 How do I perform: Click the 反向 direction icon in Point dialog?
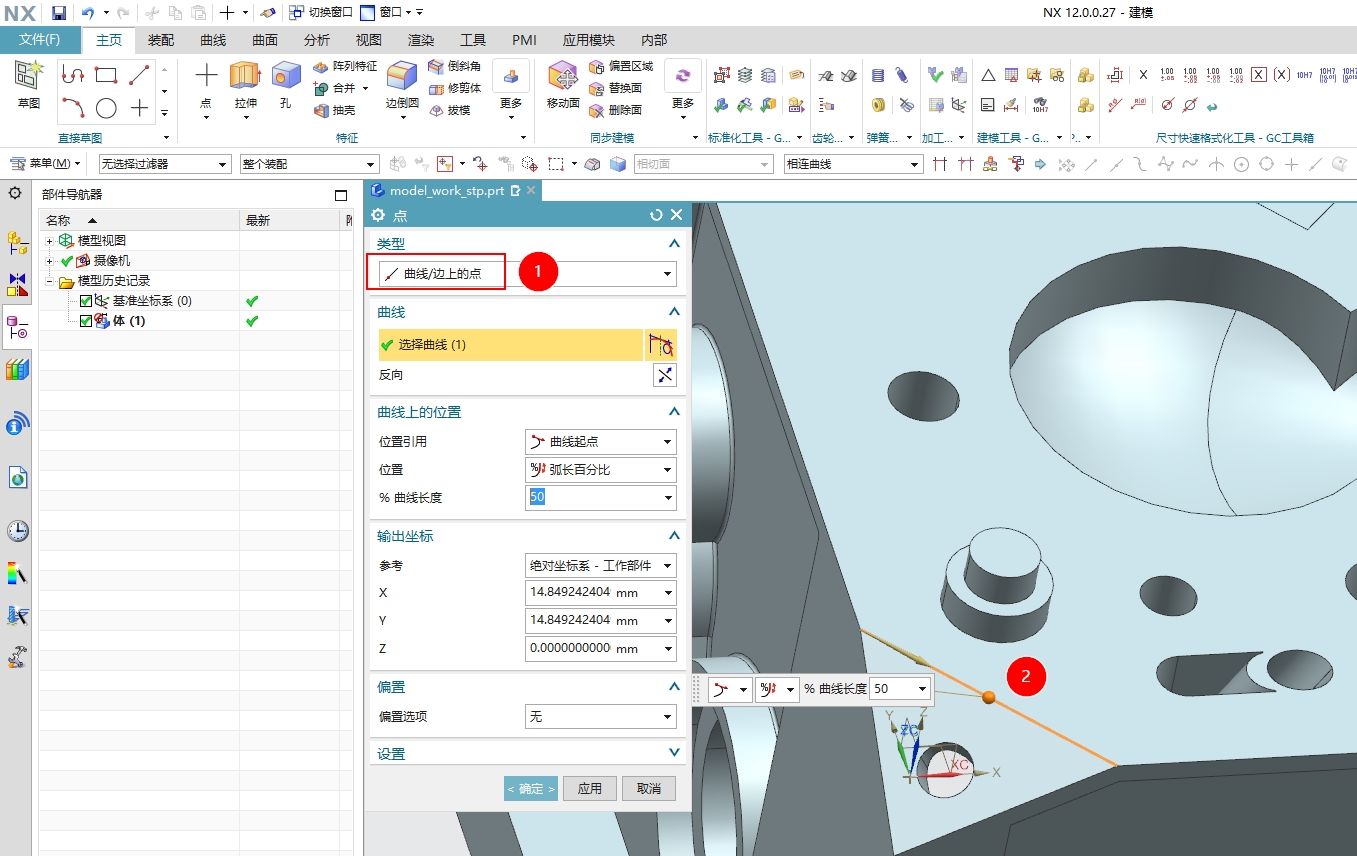[x=664, y=375]
